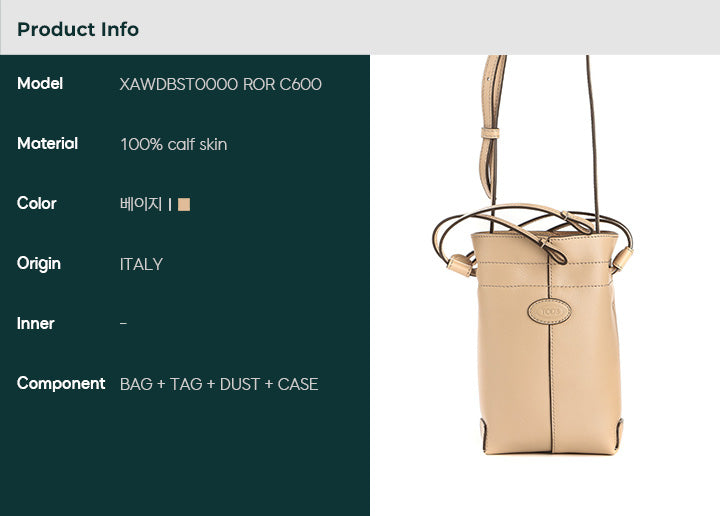Click the beige color swatch square
This screenshot has height=516, width=720.
tap(184, 204)
